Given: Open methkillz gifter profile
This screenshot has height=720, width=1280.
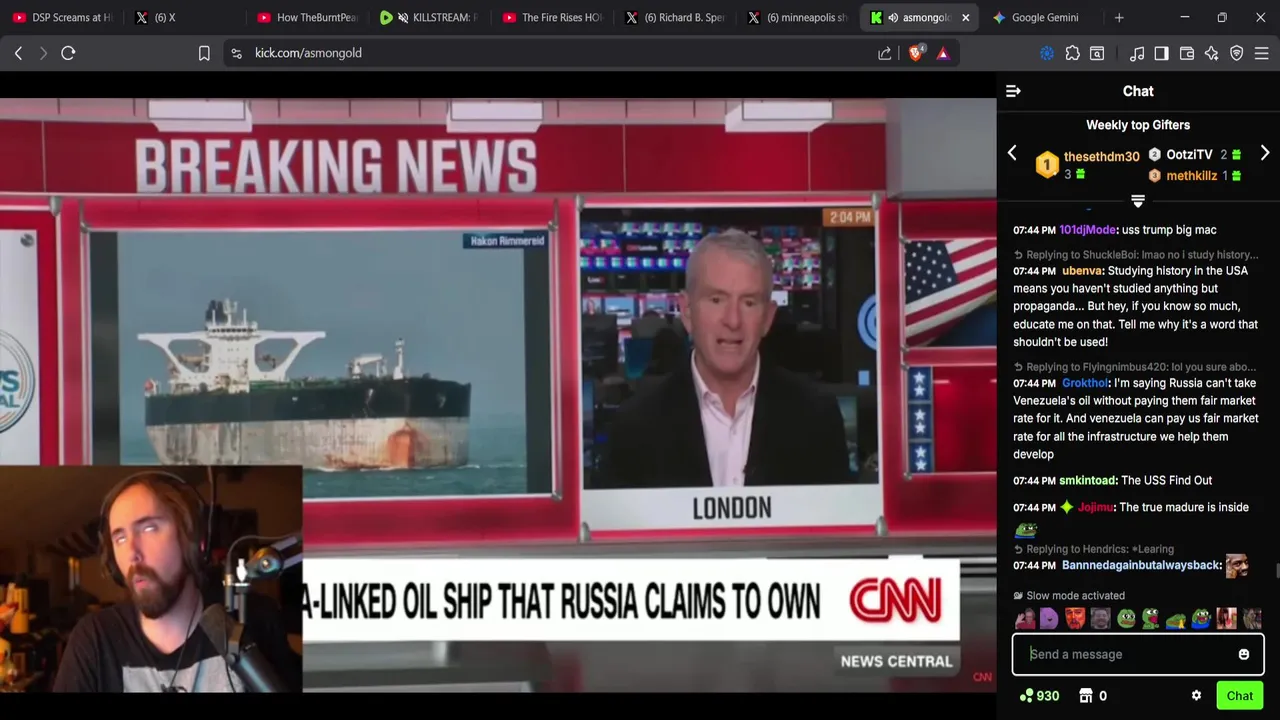Looking at the screenshot, I should 1191,176.
